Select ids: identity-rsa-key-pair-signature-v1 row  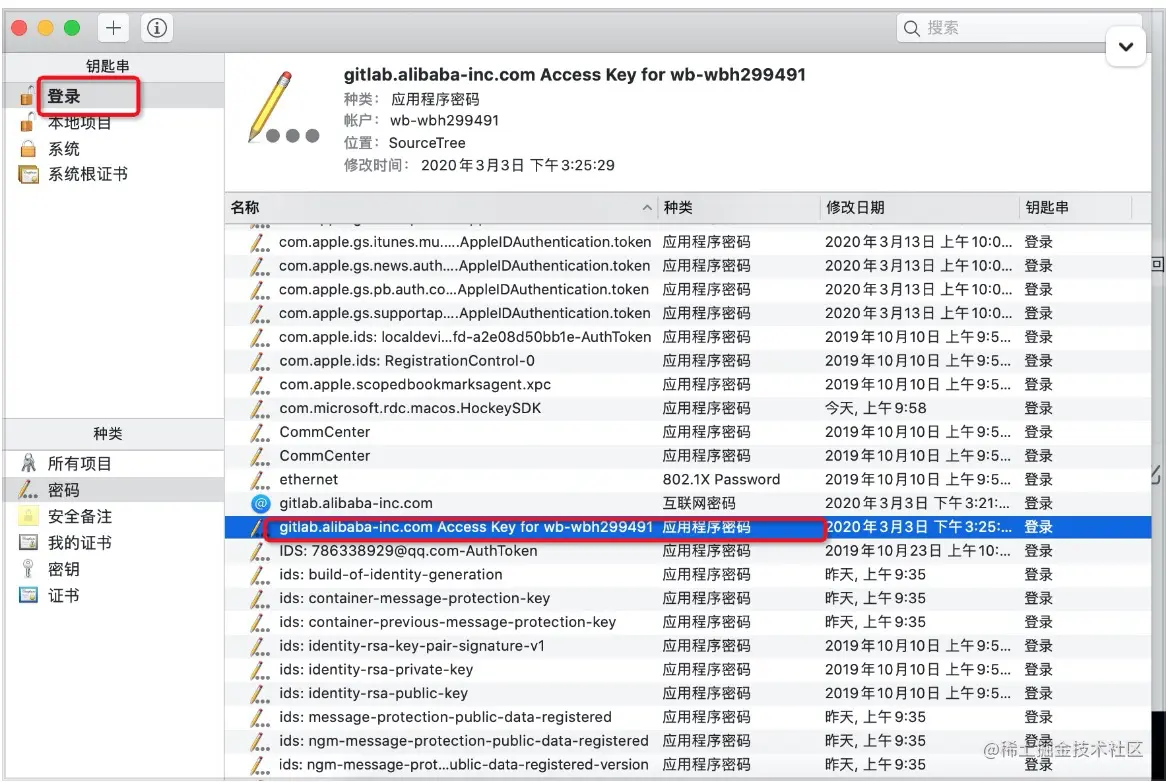(x=688, y=646)
